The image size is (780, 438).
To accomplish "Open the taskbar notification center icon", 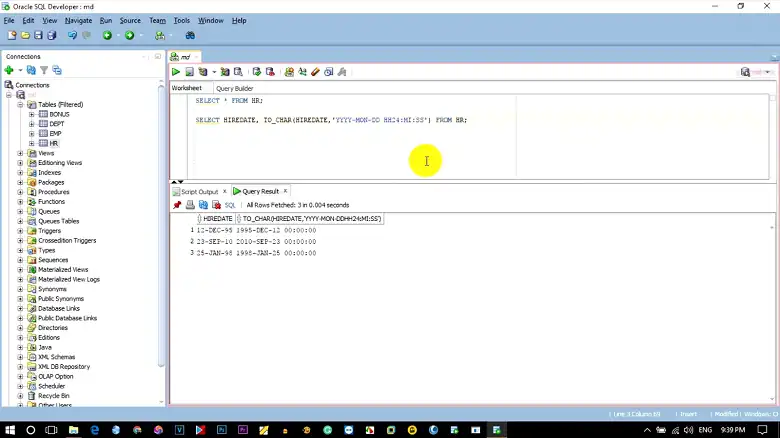I will click(763, 430).
